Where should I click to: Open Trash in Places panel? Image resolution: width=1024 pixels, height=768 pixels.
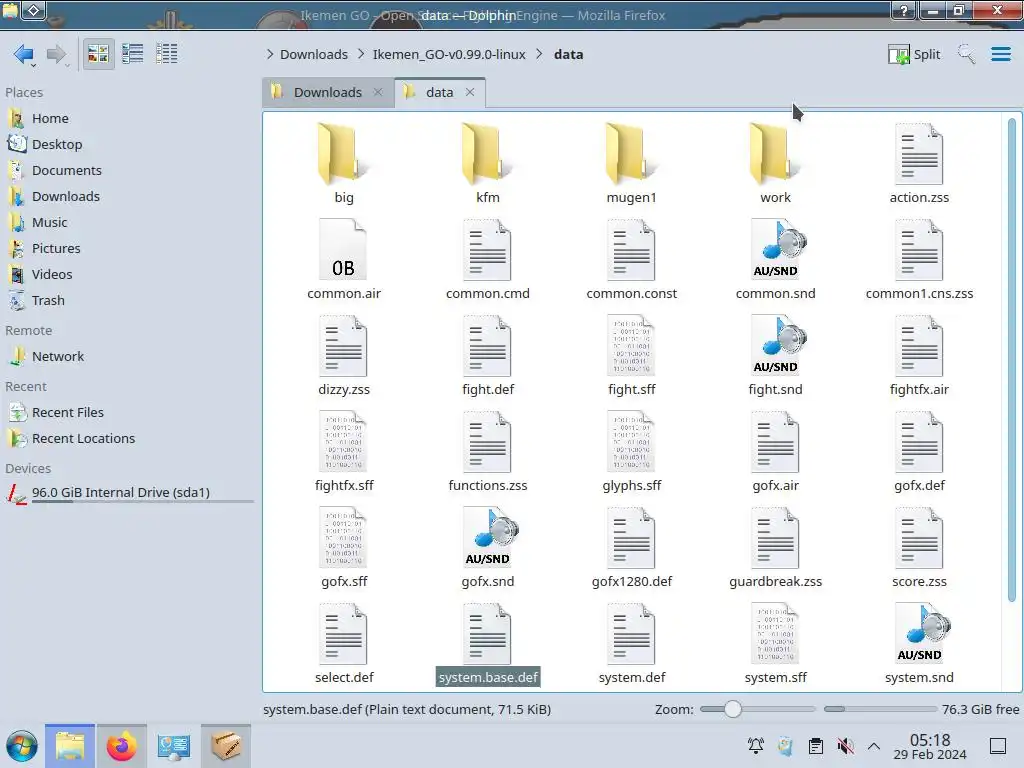pos(48,301)
